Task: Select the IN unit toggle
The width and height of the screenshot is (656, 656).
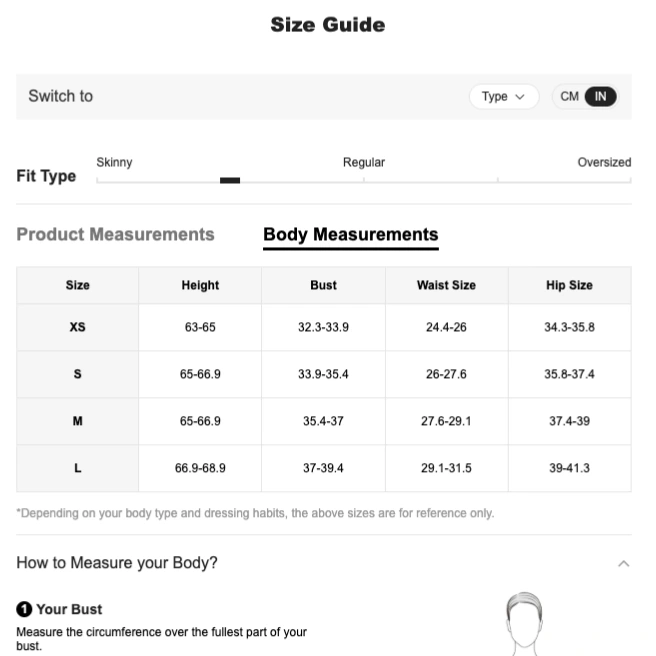Action: (600, 97)
